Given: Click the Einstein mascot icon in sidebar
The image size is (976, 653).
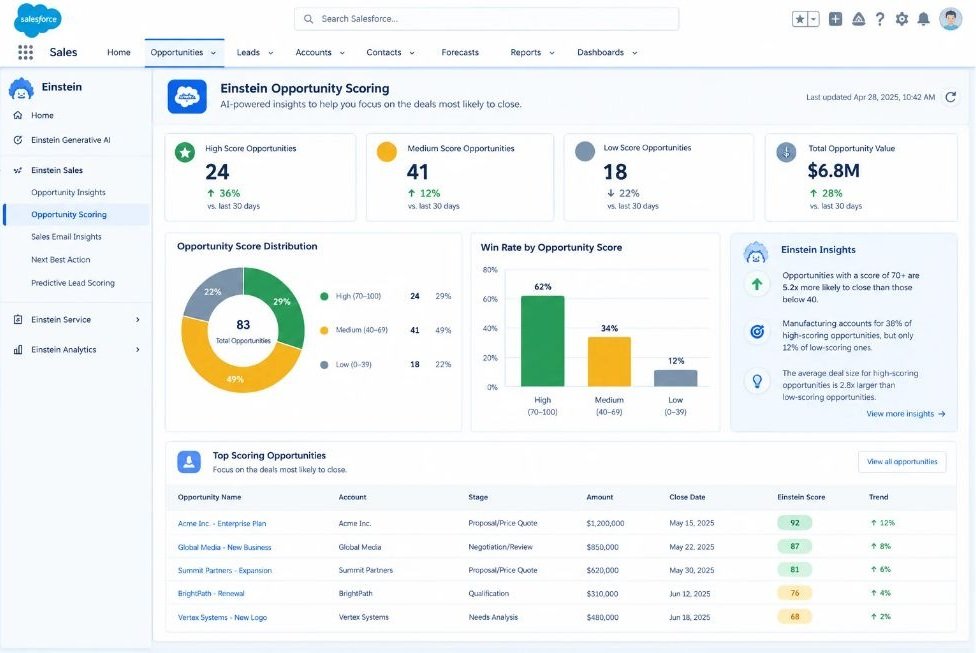Looking at the screenshot, I should [21, 88].
